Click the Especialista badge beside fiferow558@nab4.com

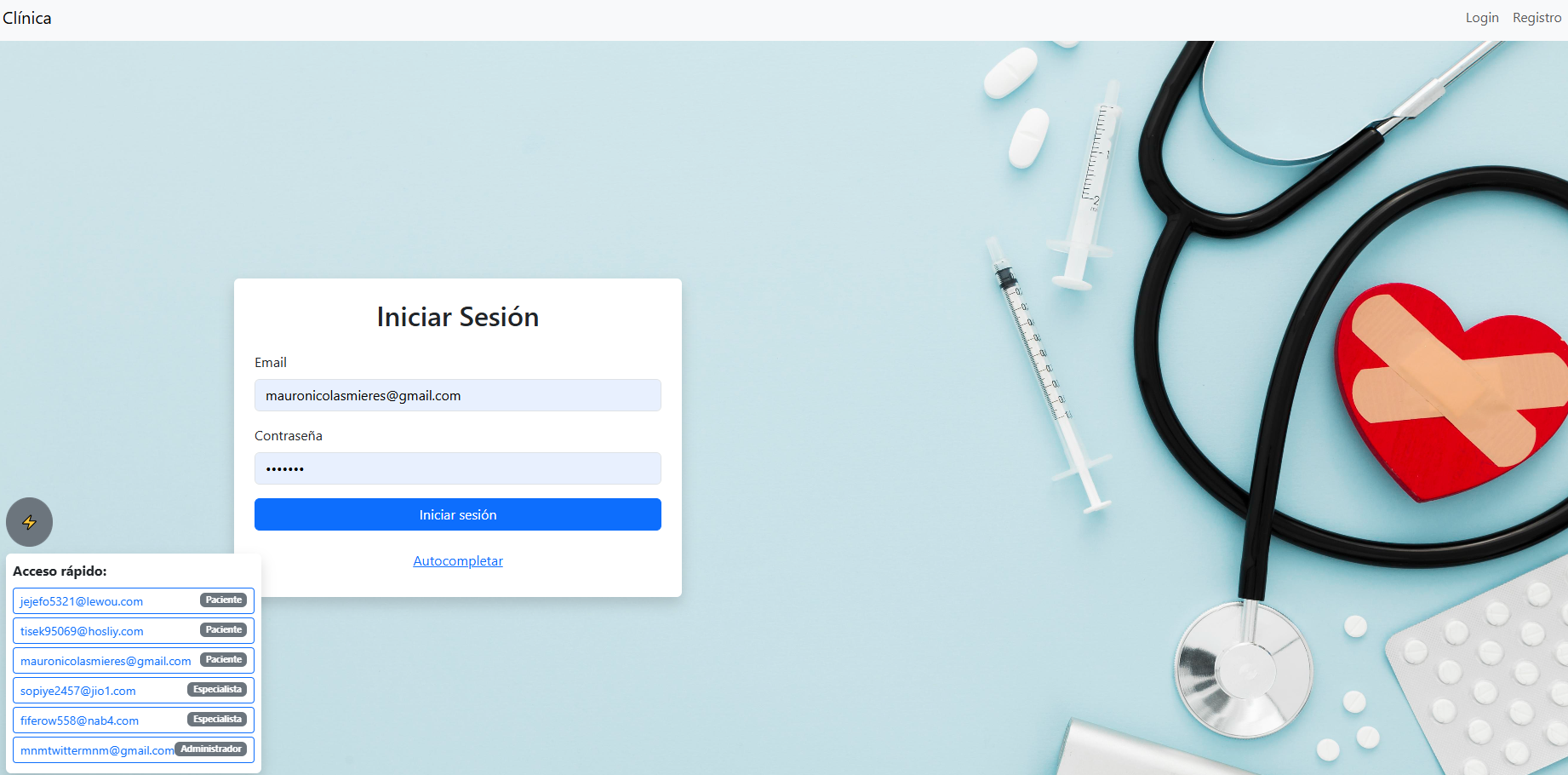click(x=218, y=719)
